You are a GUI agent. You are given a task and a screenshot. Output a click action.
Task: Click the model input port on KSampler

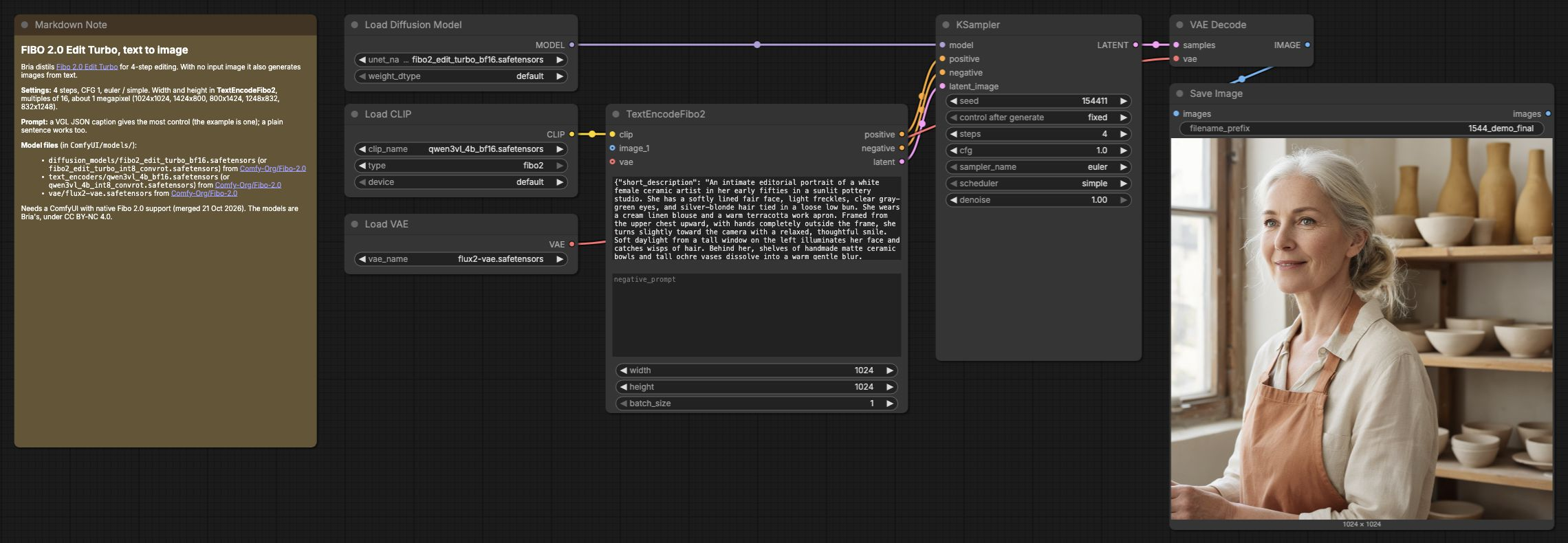pyautogui.click(x=942, y=45)
